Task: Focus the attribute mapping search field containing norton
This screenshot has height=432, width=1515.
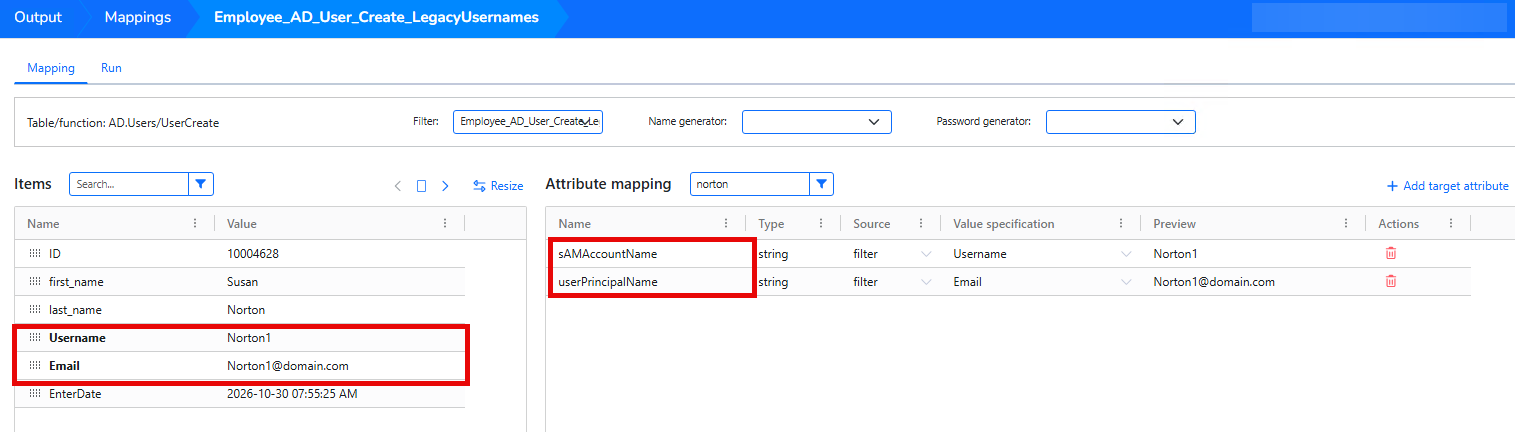Action: [x=750, y=184]
